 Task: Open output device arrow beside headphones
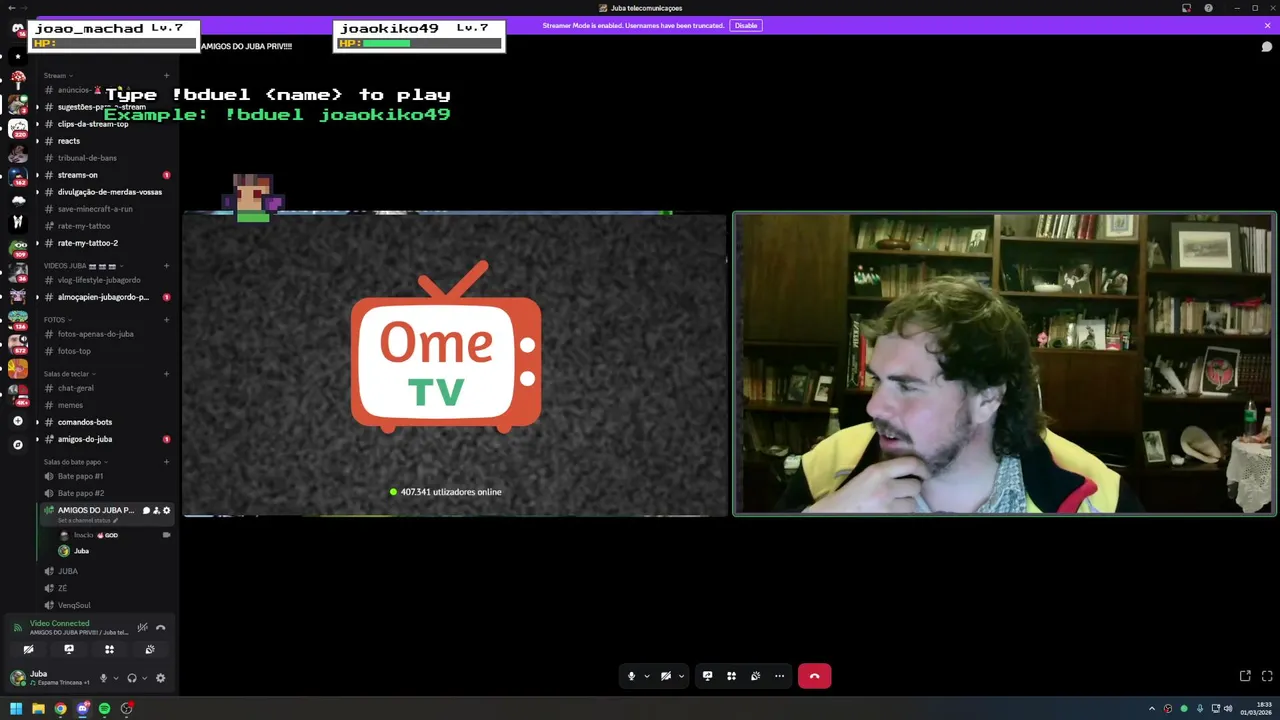144,678
